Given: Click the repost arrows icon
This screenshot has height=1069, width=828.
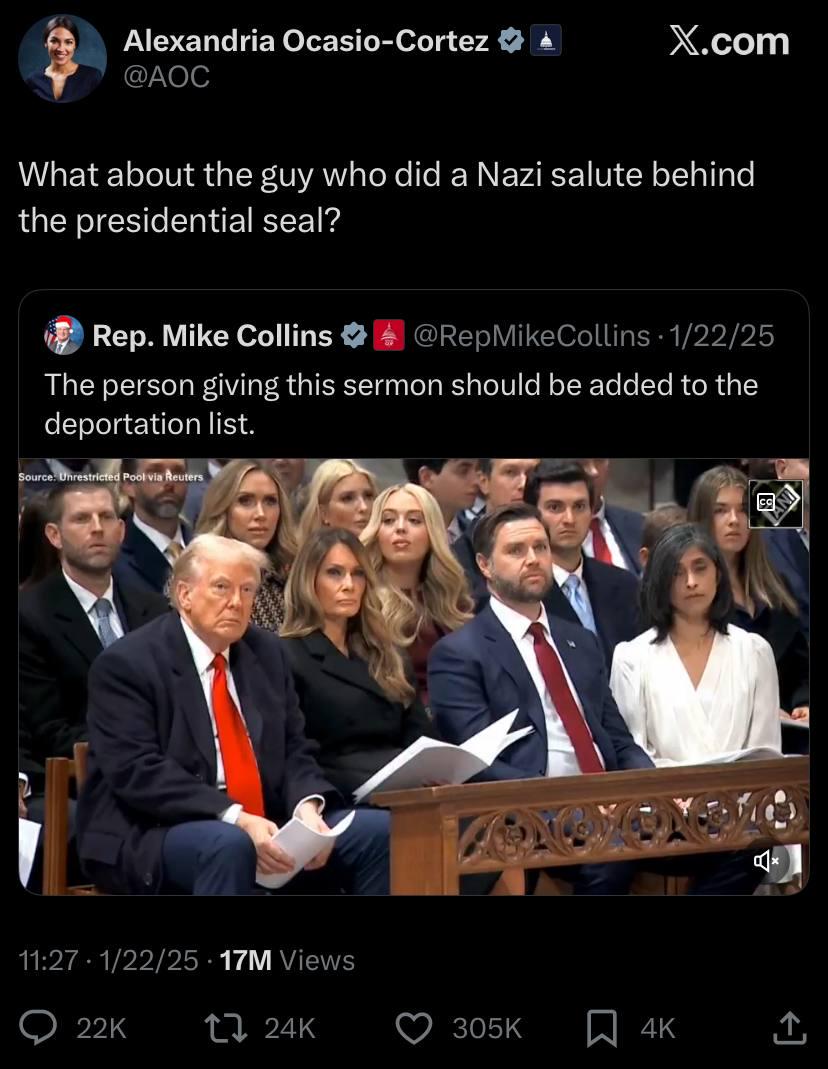Looking at the screenshot, I should (226, 1028).
